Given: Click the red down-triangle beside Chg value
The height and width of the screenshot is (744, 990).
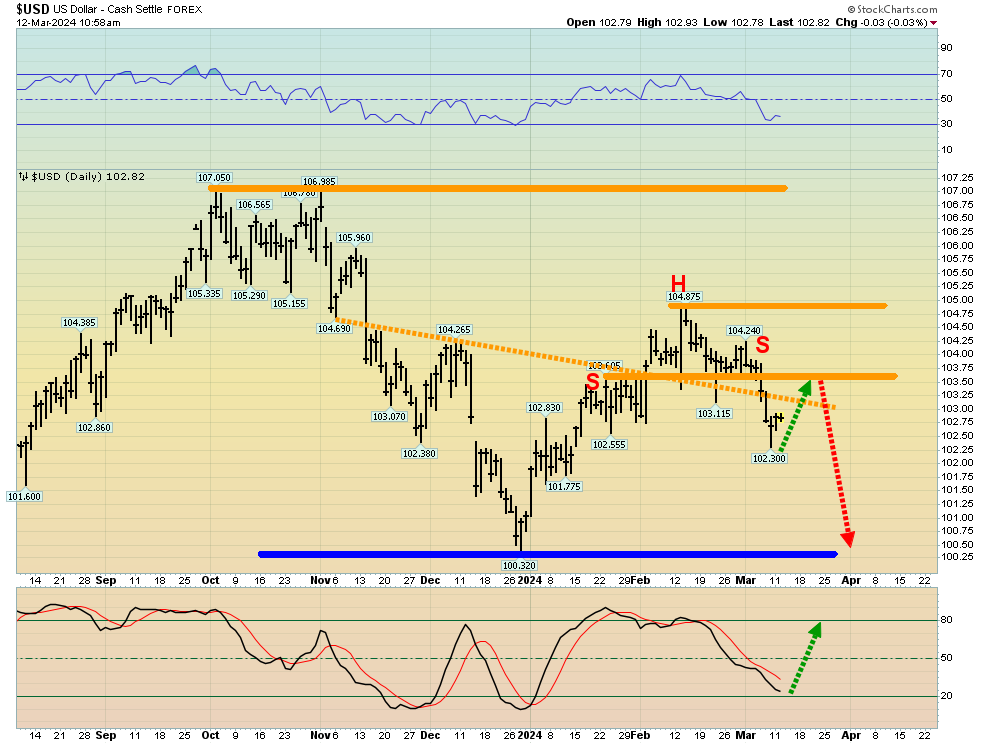Looking at the screenshot, I should pos(934,23).
